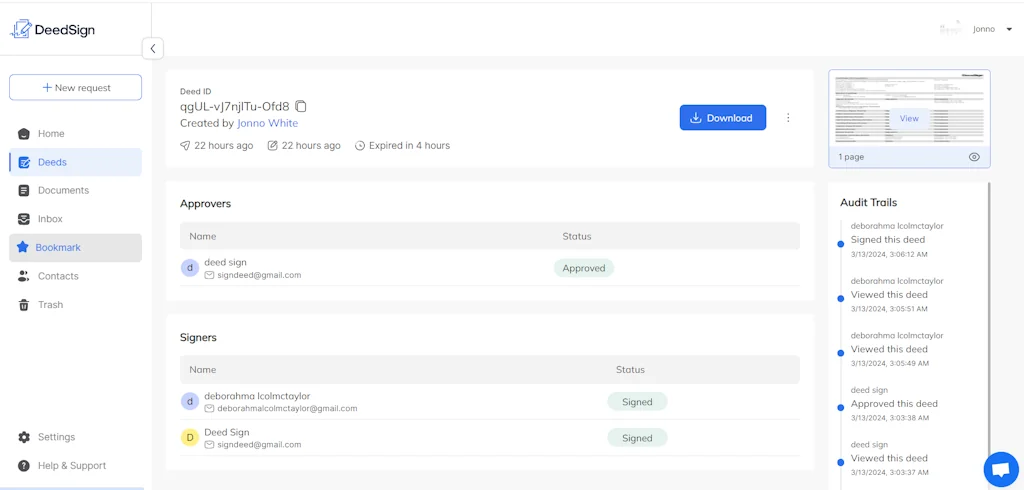Click the edited pencil icon near 22 hours ago
This screenshot has width=1024, height=490.
273,146
